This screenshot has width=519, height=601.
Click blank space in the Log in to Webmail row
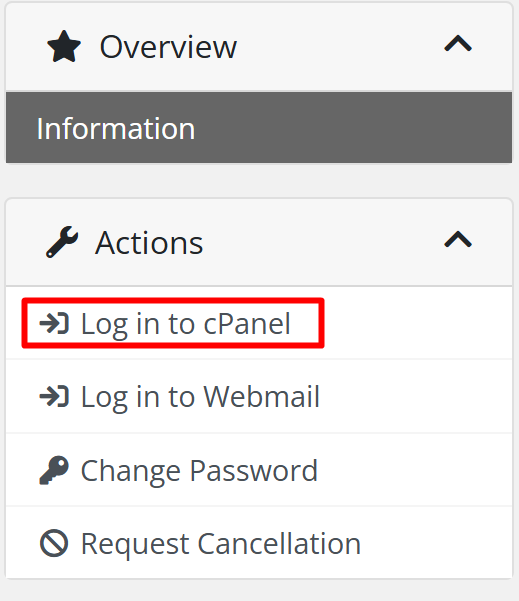pos(416,396)
